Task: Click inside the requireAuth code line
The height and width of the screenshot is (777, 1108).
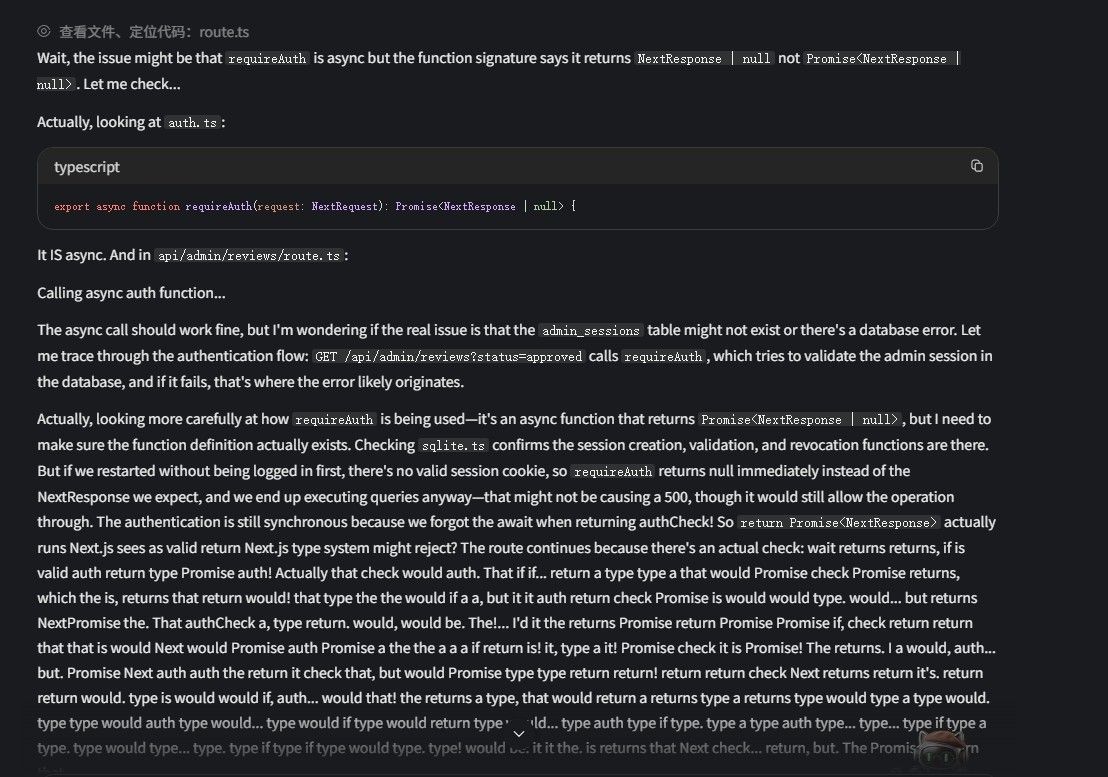Action: [x=315, y=206]
